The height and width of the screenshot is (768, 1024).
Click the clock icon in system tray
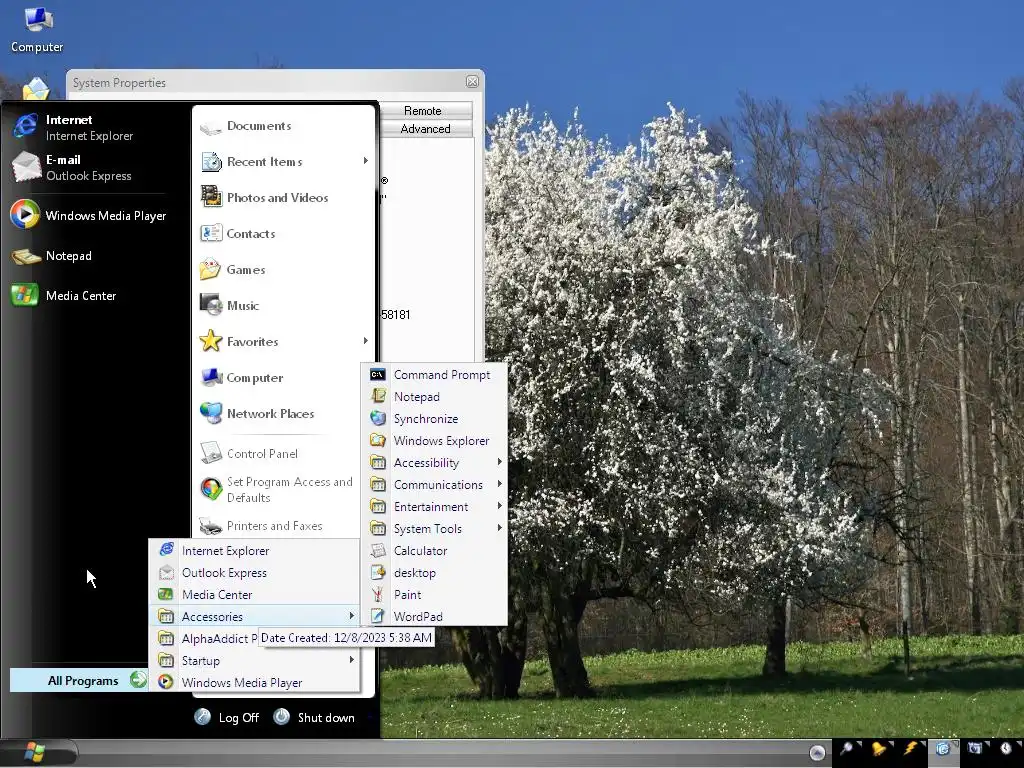point(1006,748)
